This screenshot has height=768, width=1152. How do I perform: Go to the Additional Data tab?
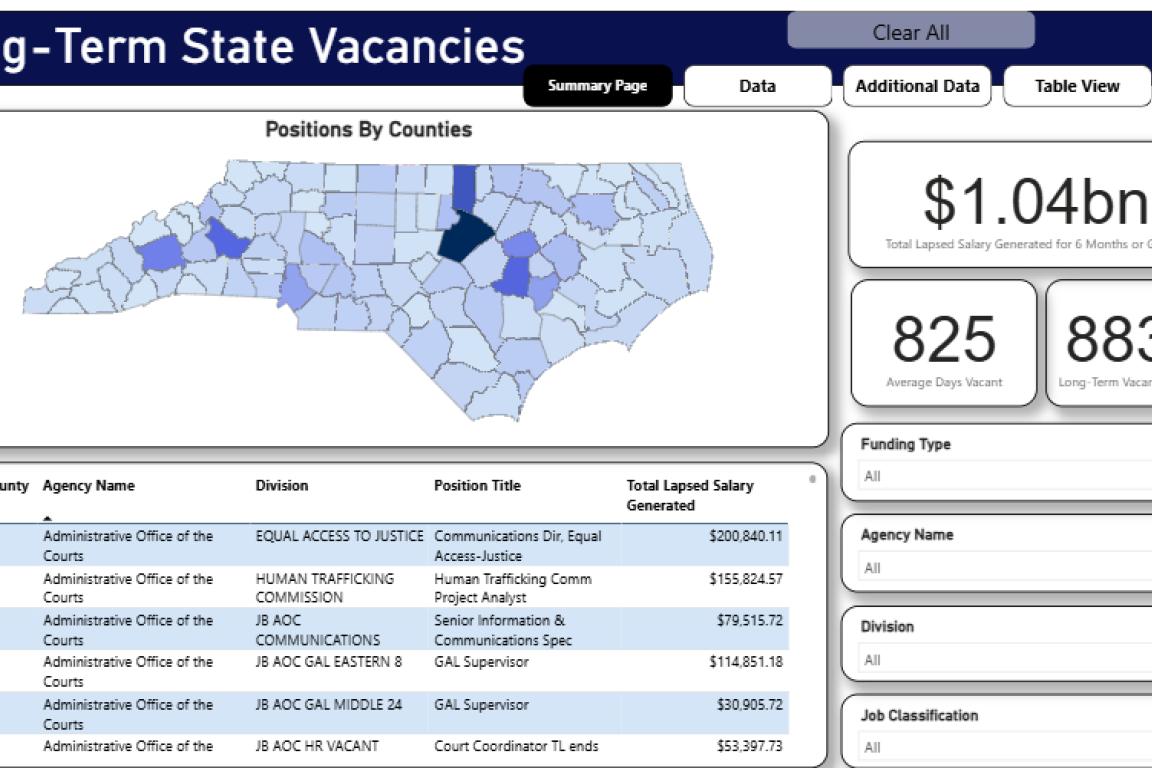tap(917, 86)
